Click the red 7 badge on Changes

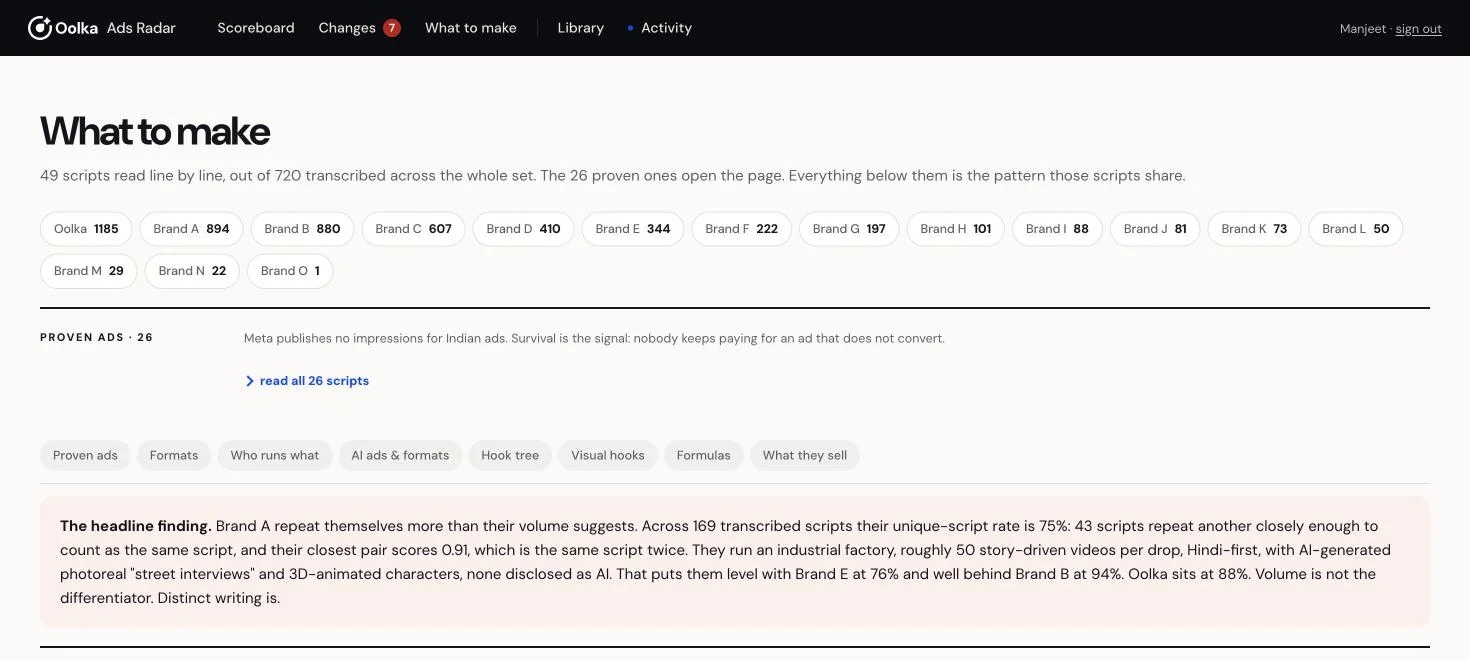coord(392,28)
